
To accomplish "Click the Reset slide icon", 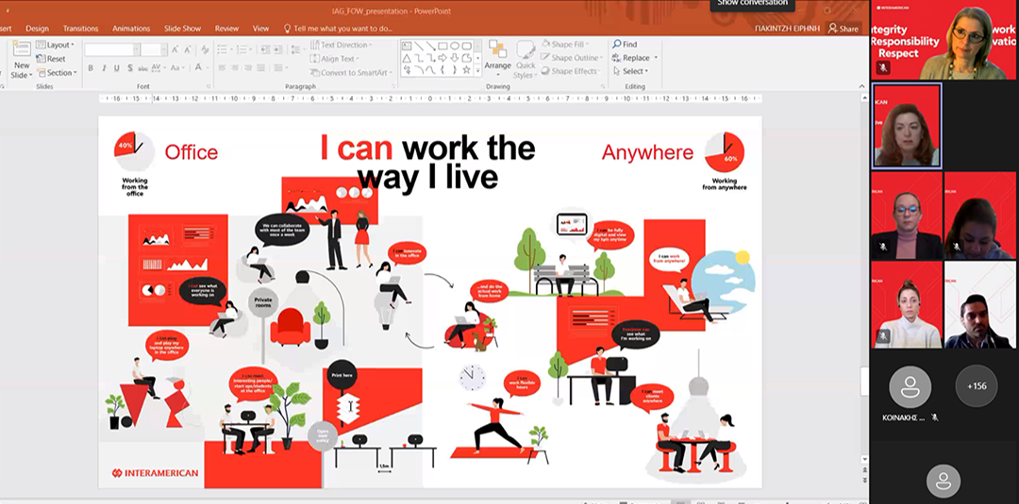I will click(40, 58).
